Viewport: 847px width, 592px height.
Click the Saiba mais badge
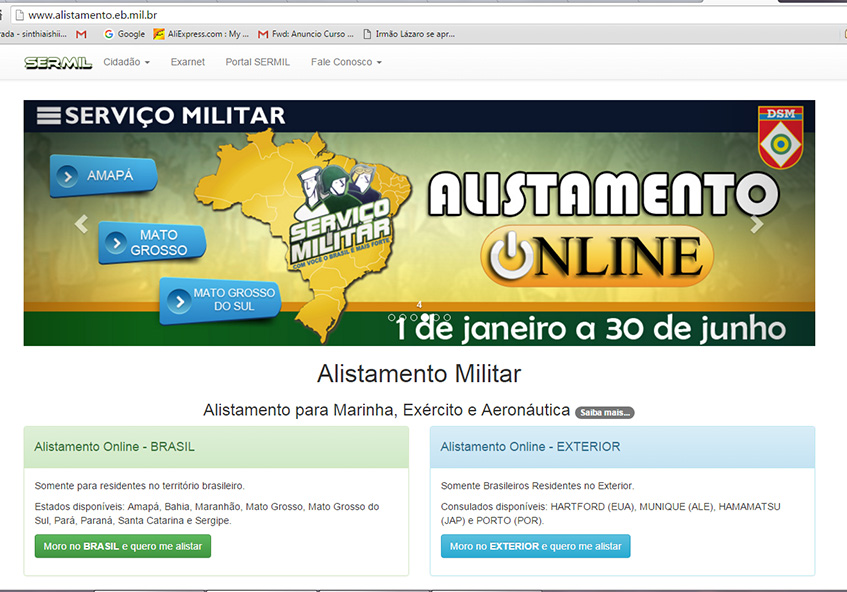pyautogui.click(x=604, y=412)
